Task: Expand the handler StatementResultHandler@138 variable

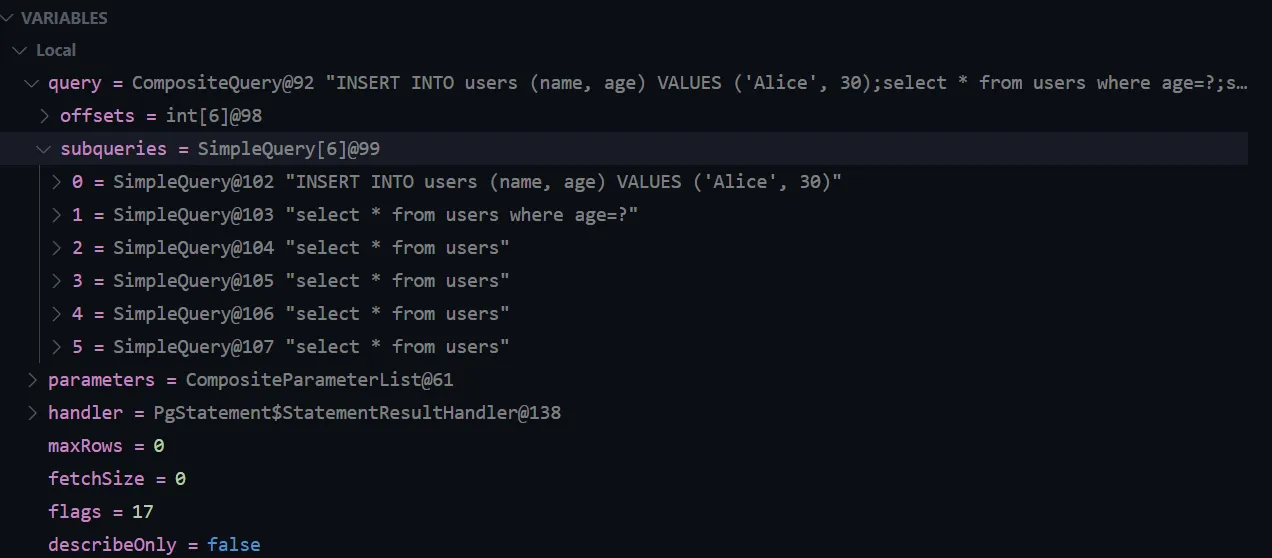Action: click(32, 413)
